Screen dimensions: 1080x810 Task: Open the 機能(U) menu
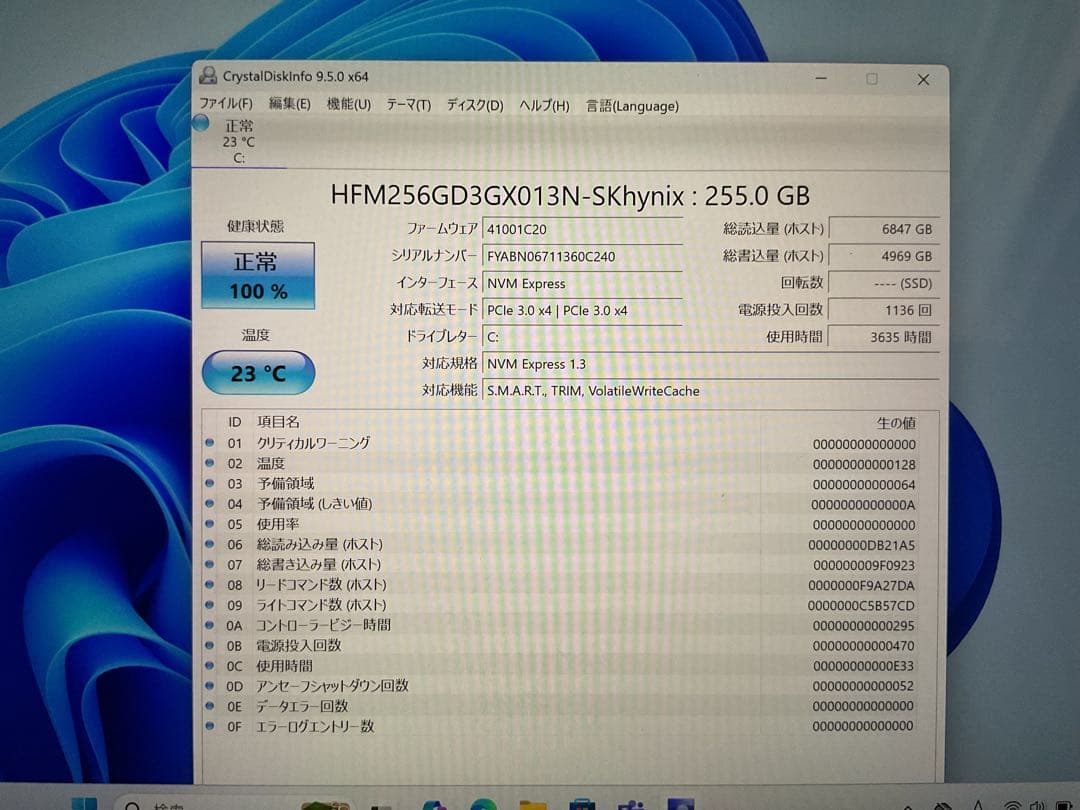tap(351, 104)
